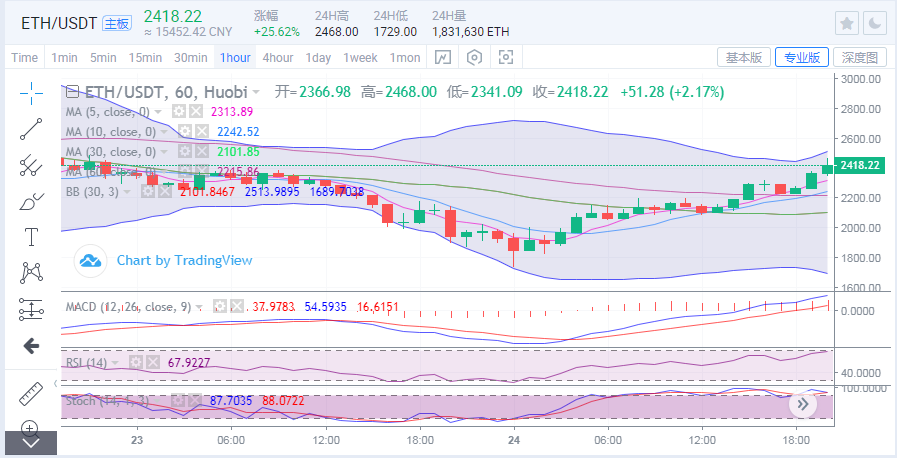Open chart settings hexagon icon

475,57
